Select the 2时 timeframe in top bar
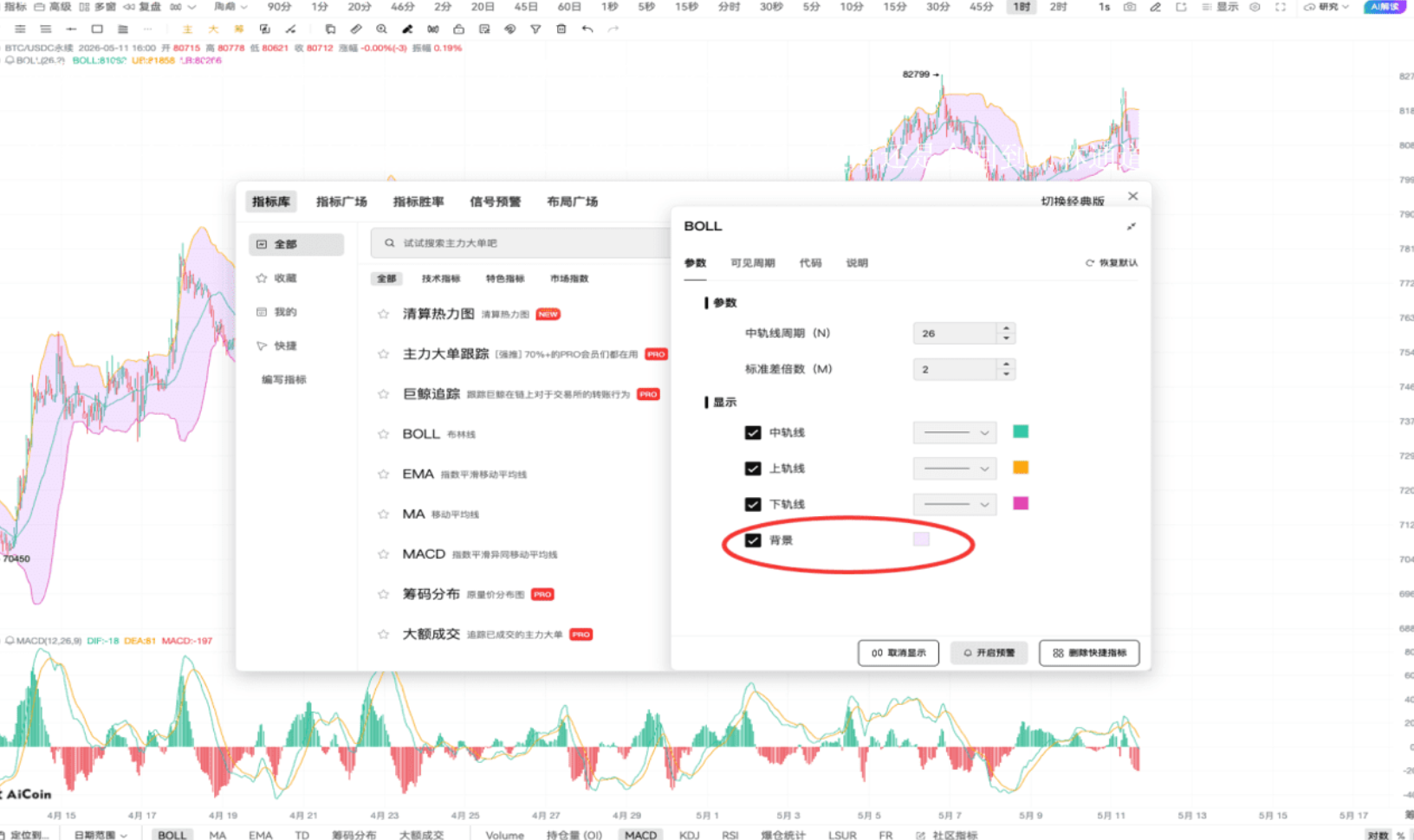The image size is (1414, 840). point(1058,7)
